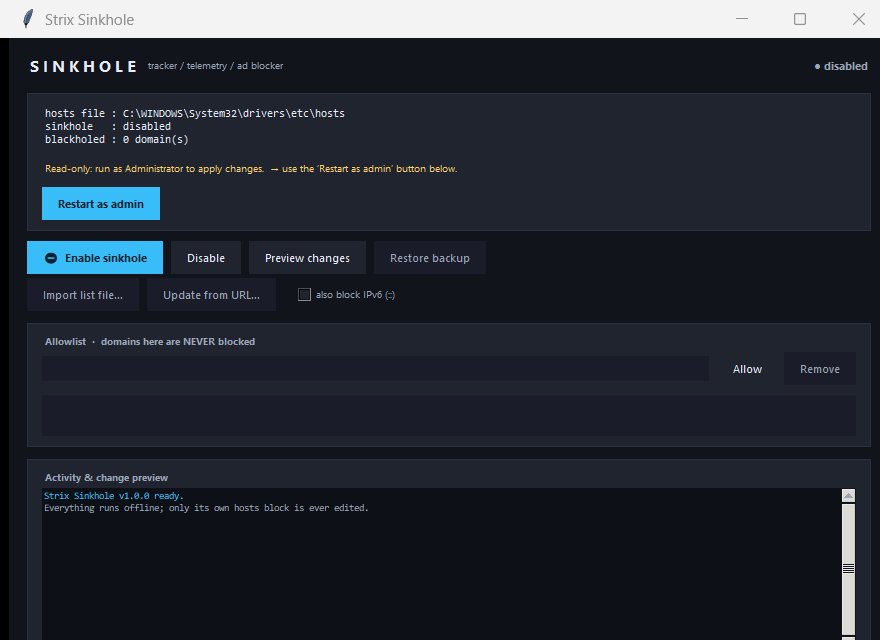880x640 pixels.
Task: Click the Enable sinkhole button
Action: [x=95, y=258]
